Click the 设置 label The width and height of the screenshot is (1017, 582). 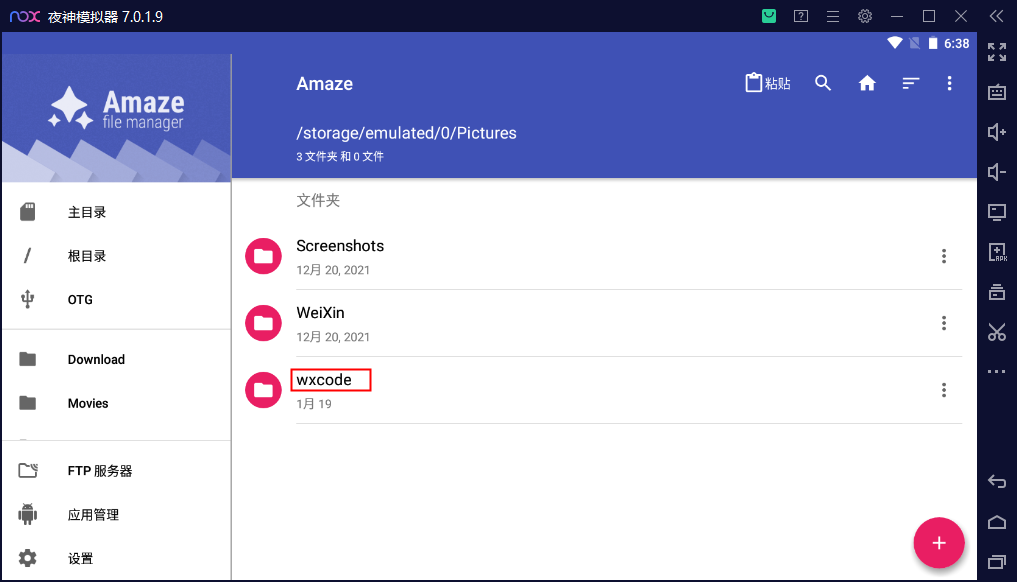click(x=80, y=559)
